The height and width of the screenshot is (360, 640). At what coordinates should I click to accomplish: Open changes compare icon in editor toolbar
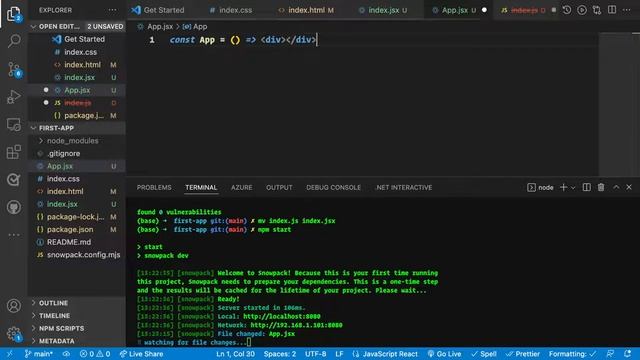[597, 10]
